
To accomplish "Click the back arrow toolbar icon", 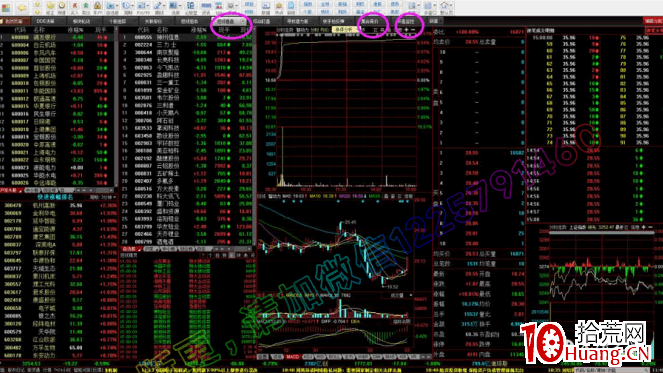I will click(22, 8).
